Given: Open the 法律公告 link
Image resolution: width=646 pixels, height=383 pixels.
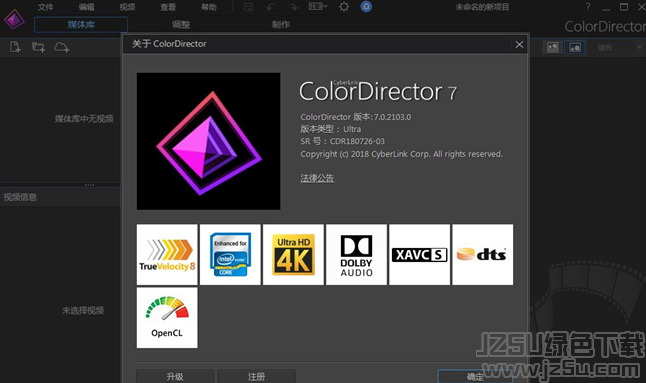Looking at the screenshot, I should click(317, 178).
